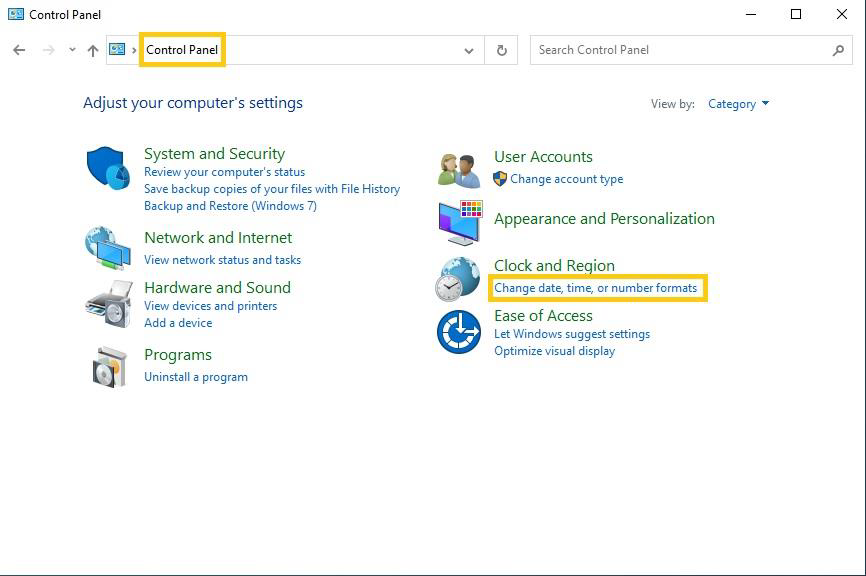The height and width of the screenshot is (576, 866).
Task: Open the recent locations chevron
Action: 72,50
